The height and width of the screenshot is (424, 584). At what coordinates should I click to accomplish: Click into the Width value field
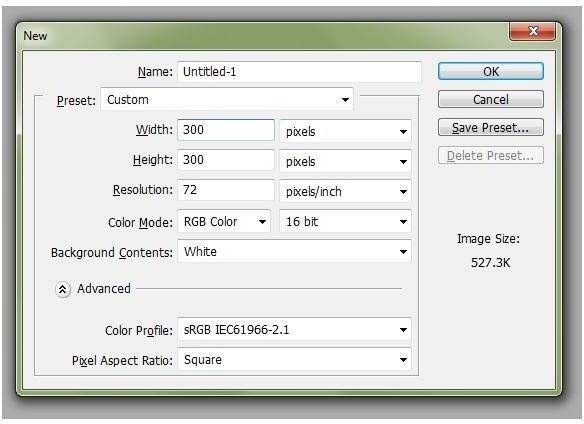click(x=226, y=130)
